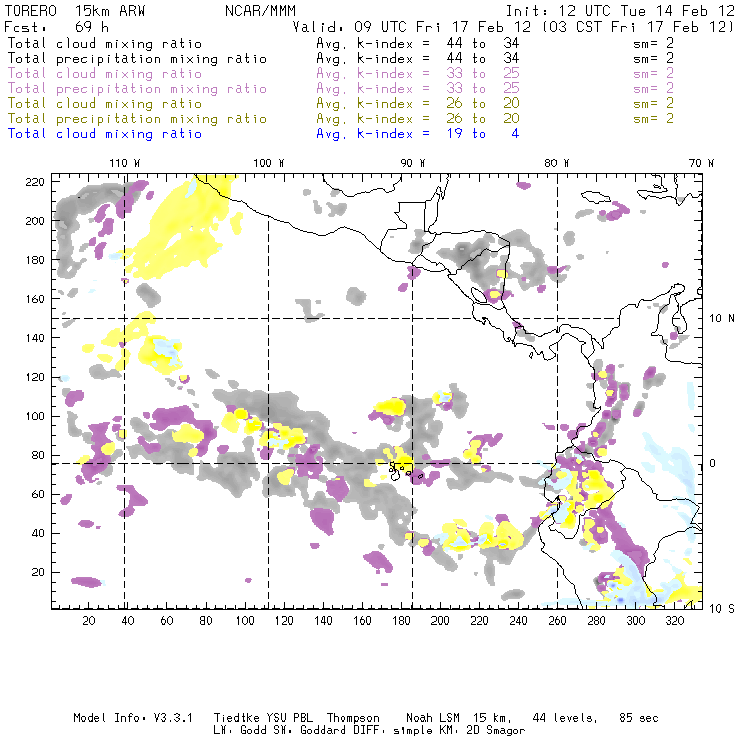Select the y-axis grid label "160"
740x740 pixels.
click(35, 299)
